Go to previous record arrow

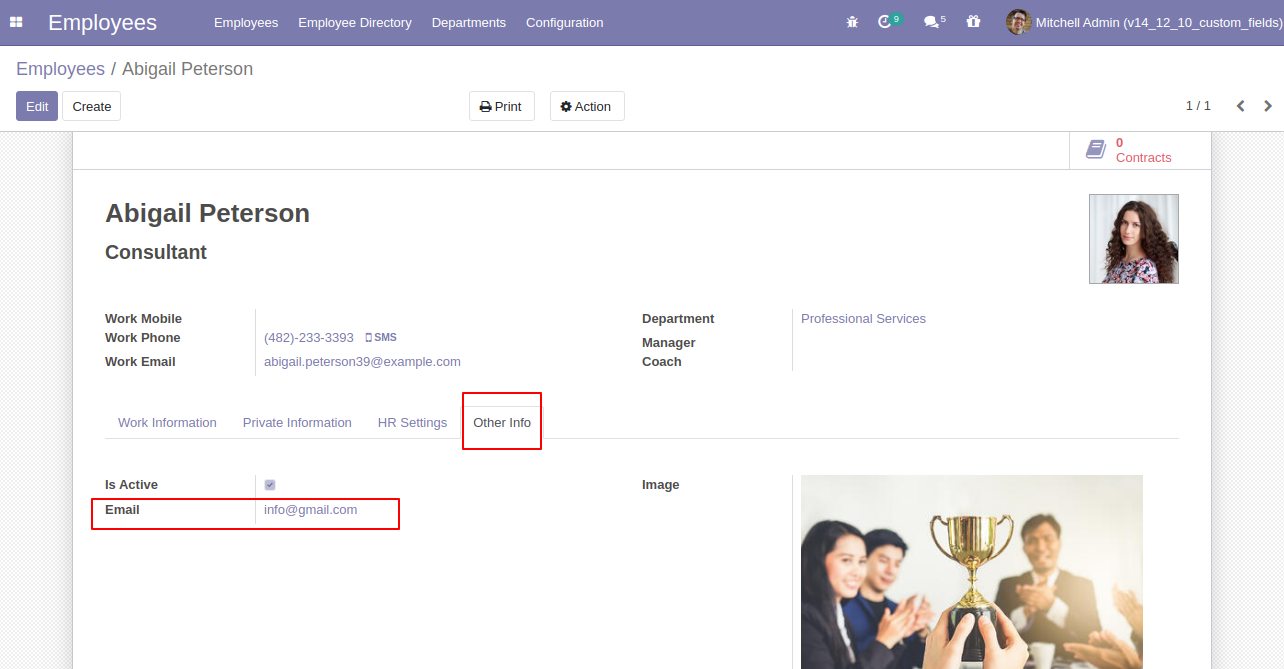(x=1240, y=106)
